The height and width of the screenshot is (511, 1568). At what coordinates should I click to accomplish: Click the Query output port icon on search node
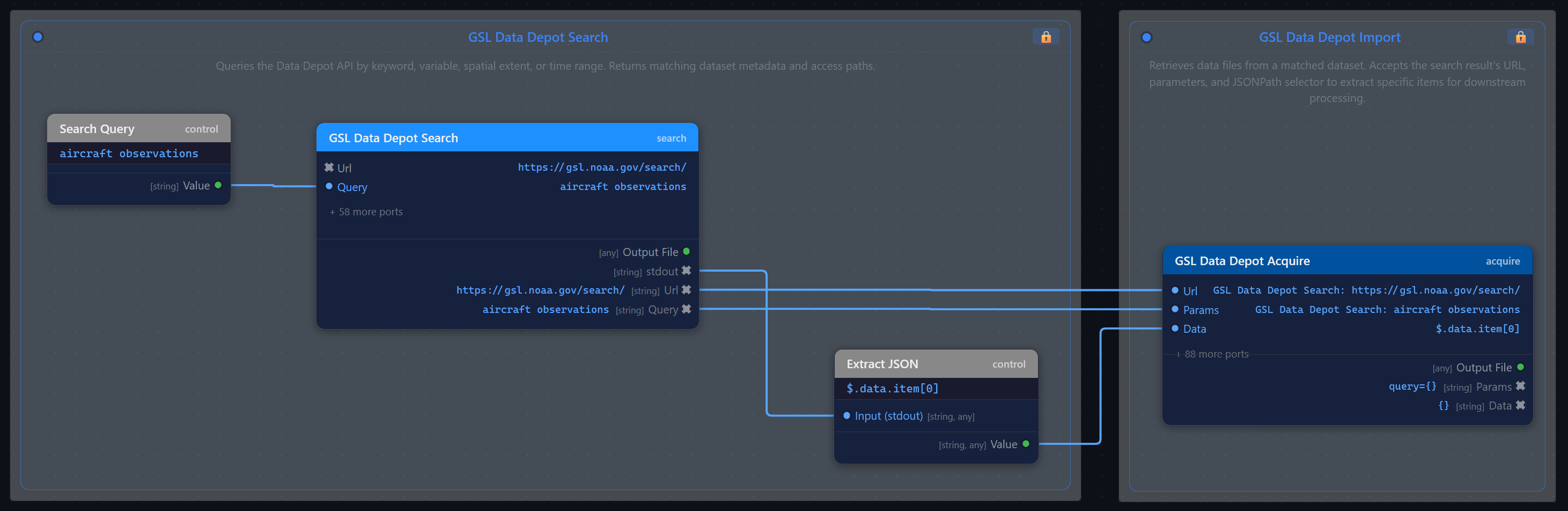tap(686, 309)
